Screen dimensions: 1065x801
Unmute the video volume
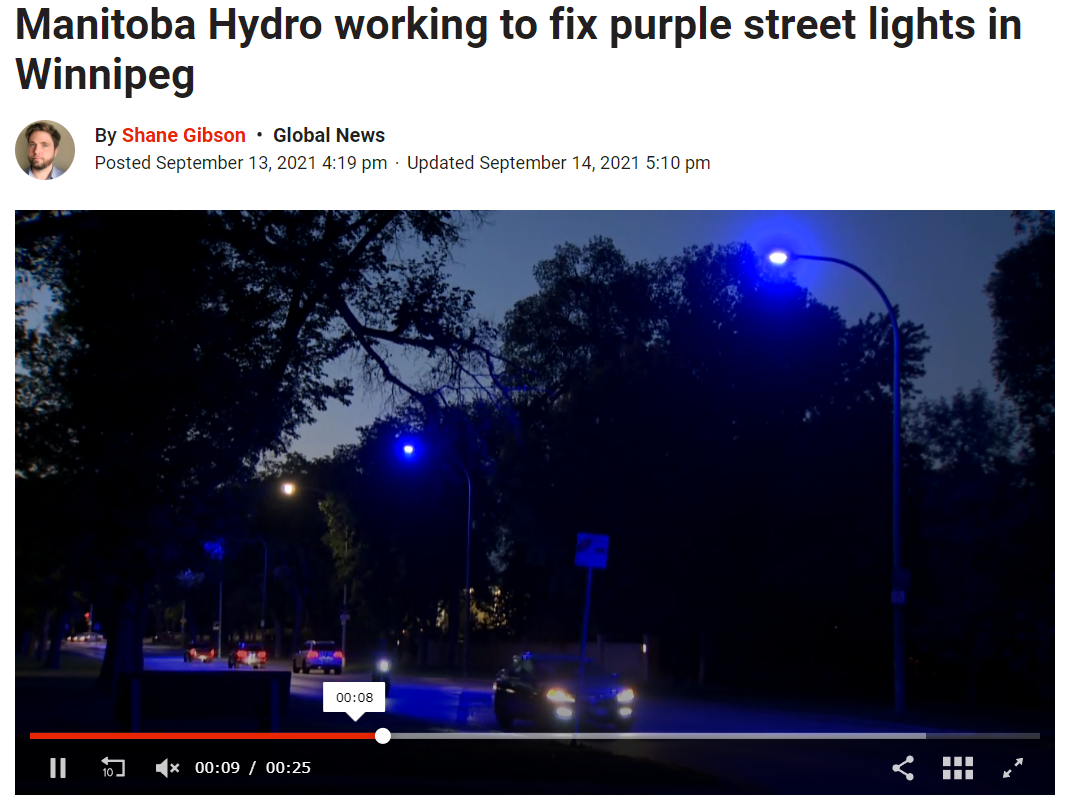[x=167, y=768]
